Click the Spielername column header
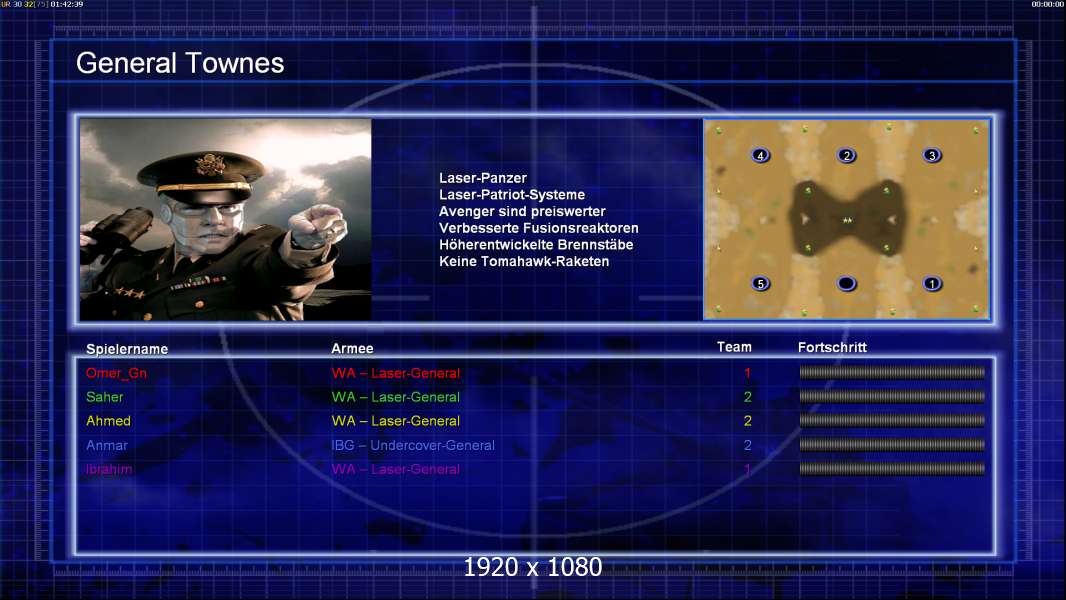The image size is (1066, 600). (x=127, y=349)
